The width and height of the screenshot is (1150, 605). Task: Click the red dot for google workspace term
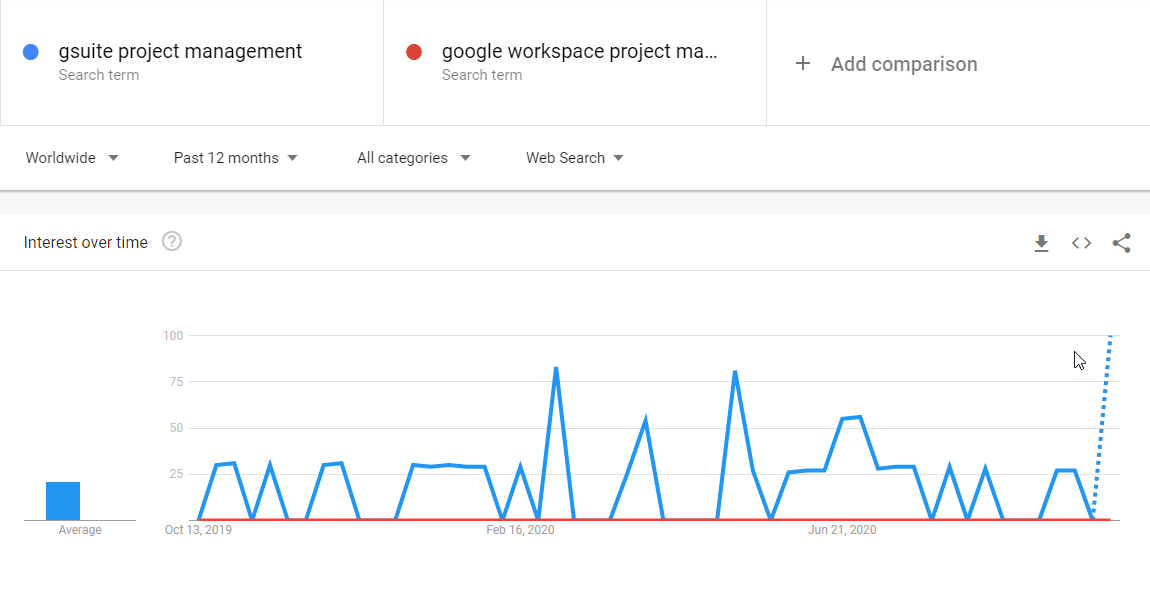[414, 52]
